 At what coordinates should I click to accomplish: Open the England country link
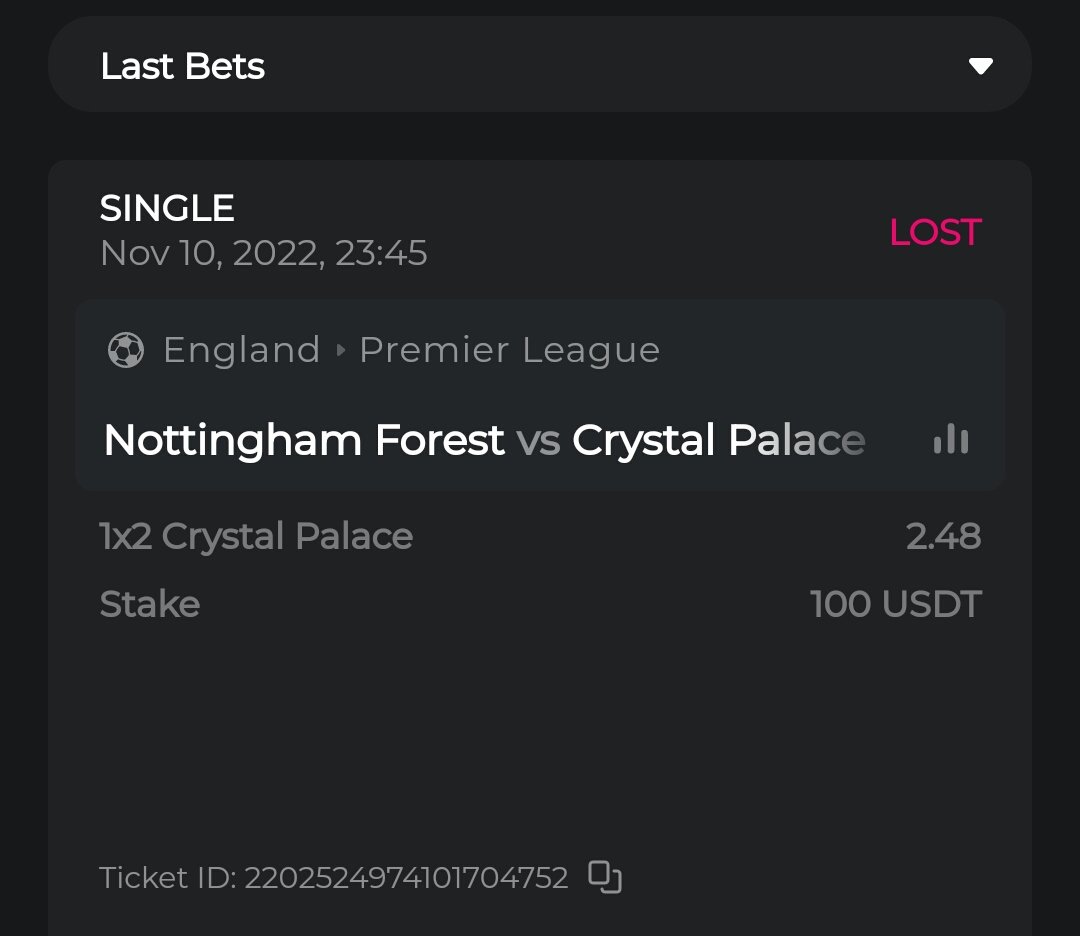point(241,351)
